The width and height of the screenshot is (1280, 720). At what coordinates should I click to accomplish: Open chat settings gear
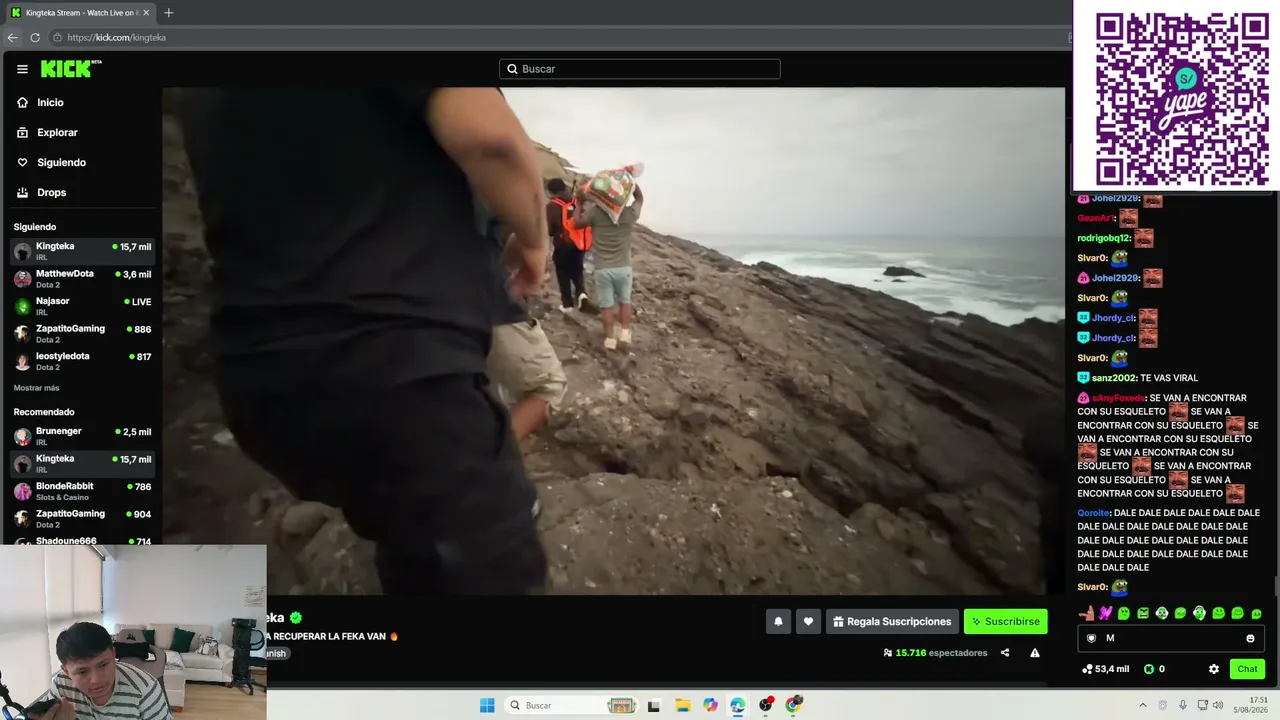click(x=1214, y=669)
